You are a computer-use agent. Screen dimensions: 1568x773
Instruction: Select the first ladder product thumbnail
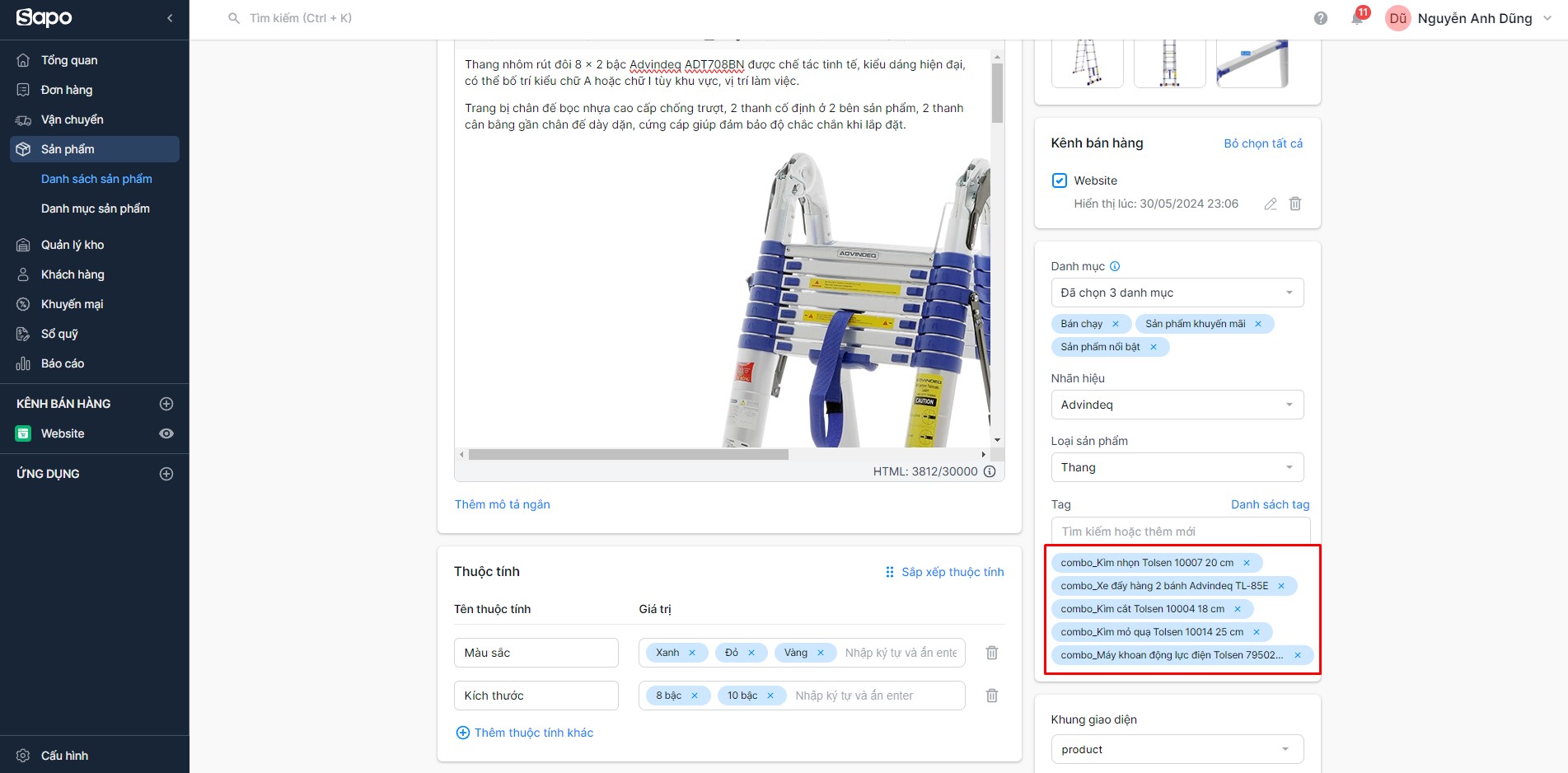pos(1088,63)
